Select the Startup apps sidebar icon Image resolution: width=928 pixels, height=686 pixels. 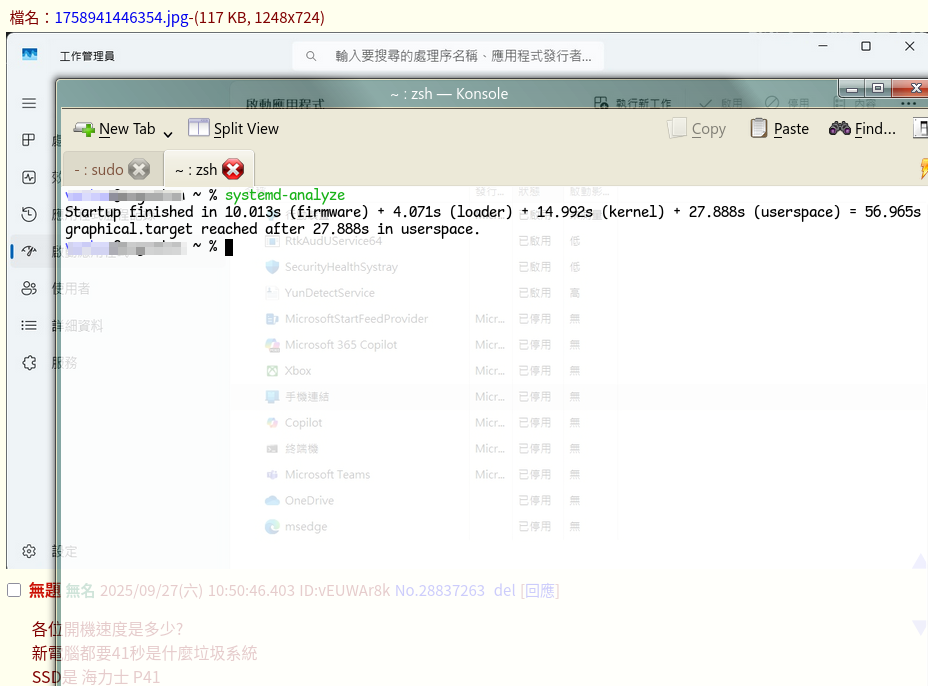[29, 251]
